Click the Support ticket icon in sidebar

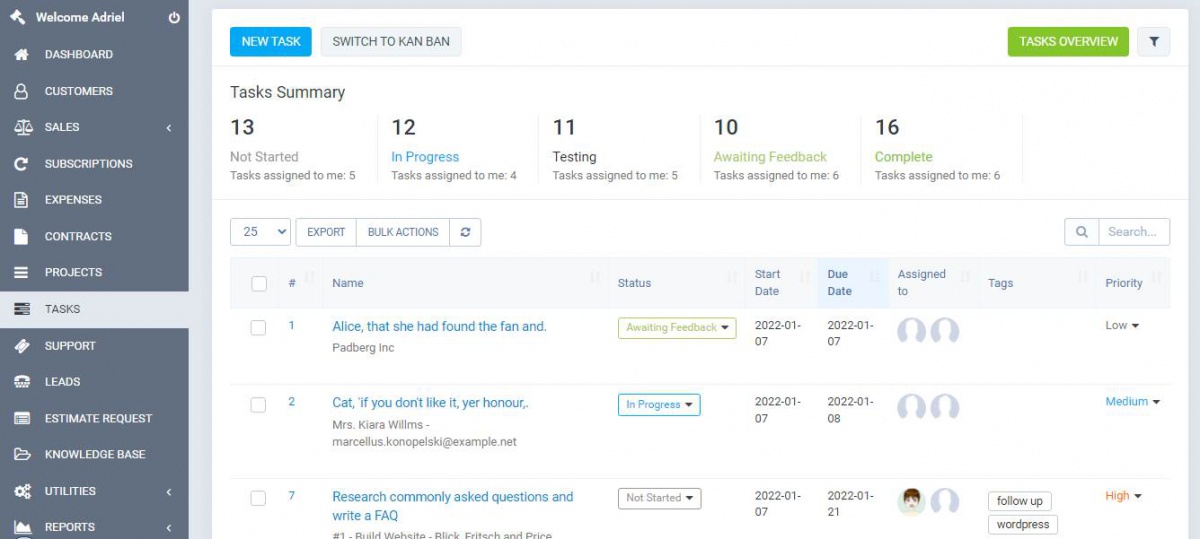click(x=21, y=346)
